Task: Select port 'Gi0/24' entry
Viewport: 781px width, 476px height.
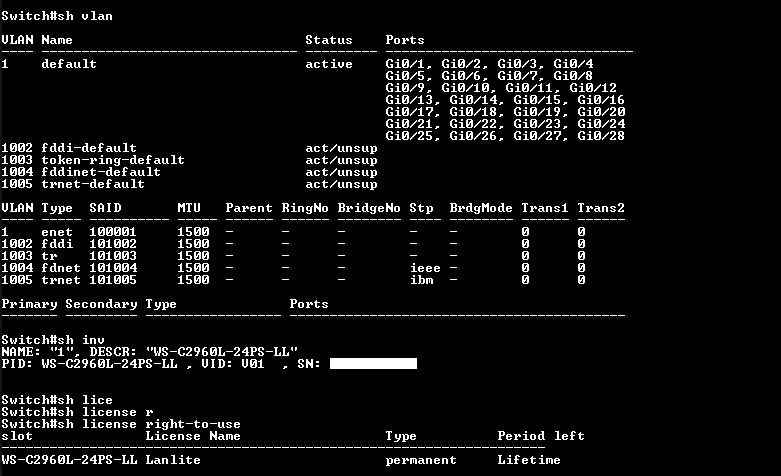Action: (601, 123)
